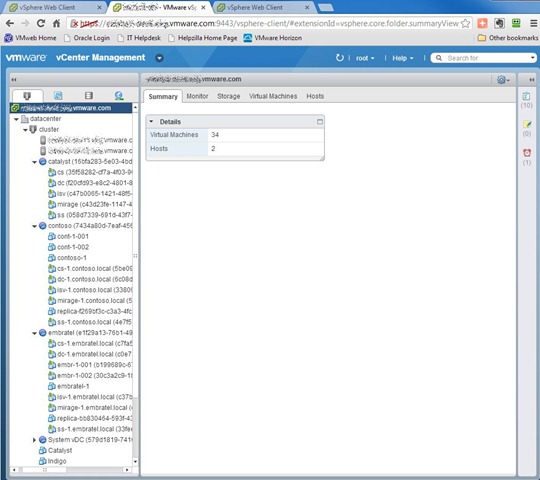Switch to the Monitor tab
The height and width of the screenshot is (480, 540).
(197, 96)
